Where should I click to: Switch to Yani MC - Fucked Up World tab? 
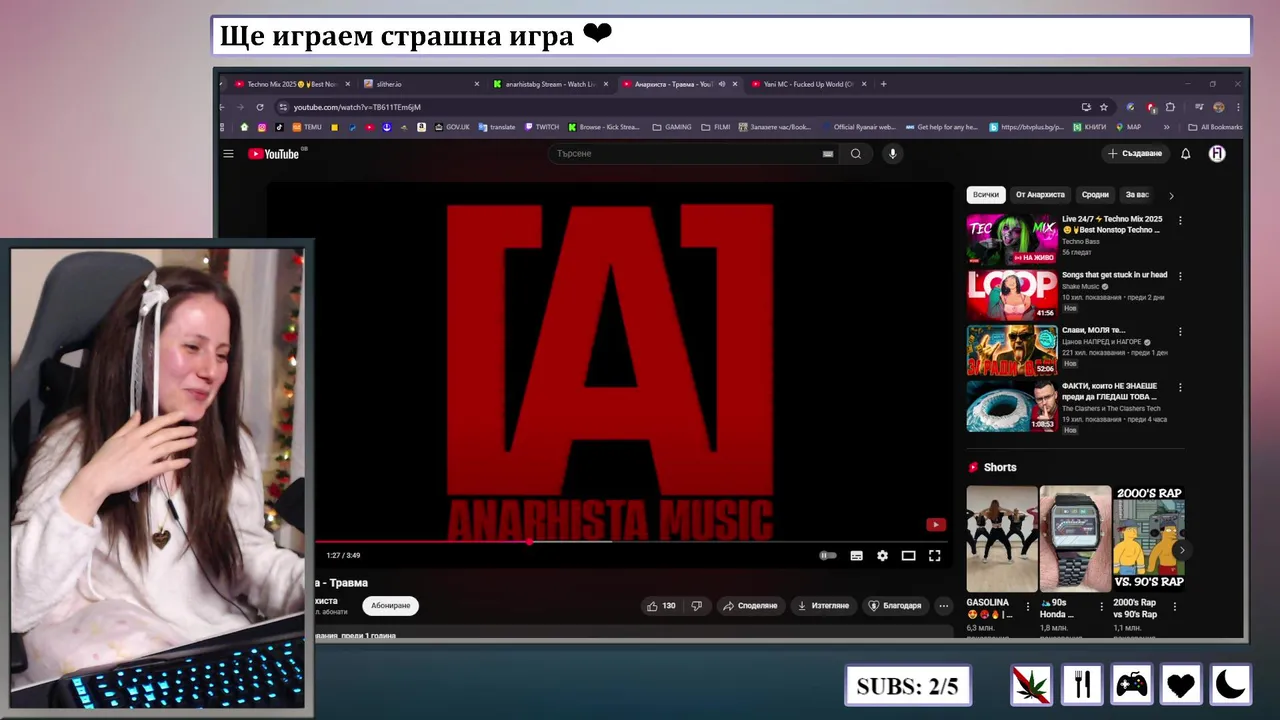[x=808, y=84]
